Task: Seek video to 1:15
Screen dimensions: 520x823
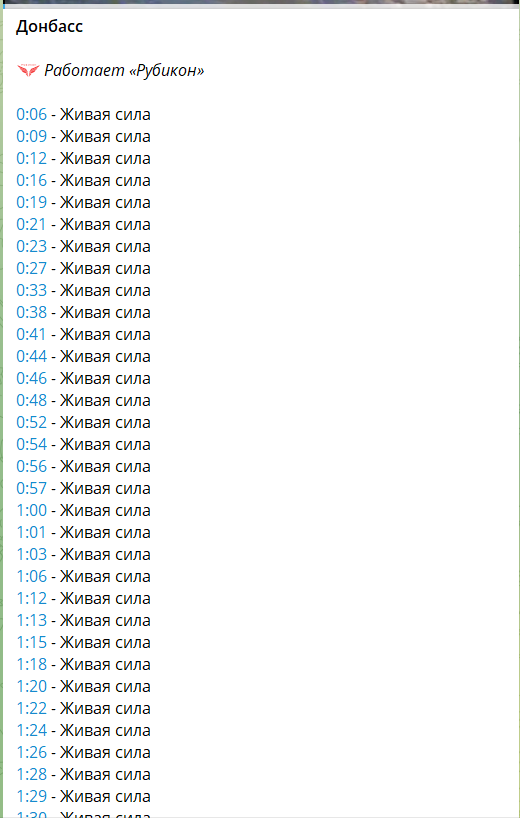Action: point(31,643)
